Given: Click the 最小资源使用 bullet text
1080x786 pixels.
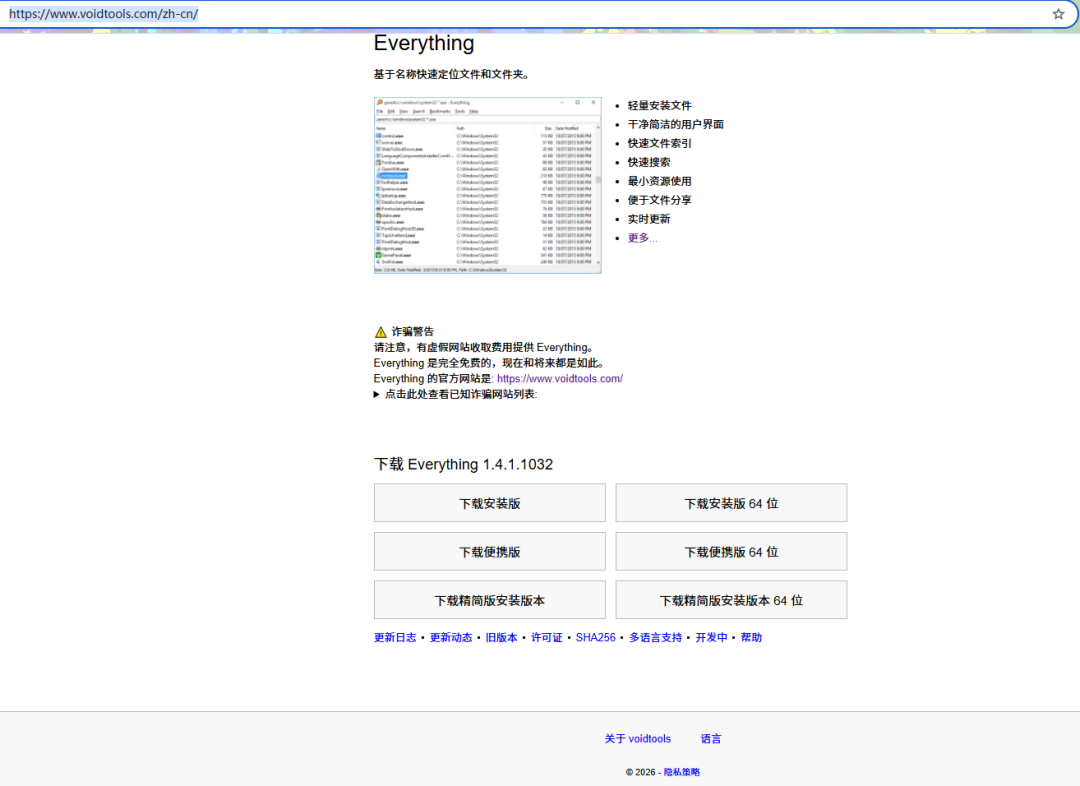Looking at the screenshot, I should click(659, 181).
